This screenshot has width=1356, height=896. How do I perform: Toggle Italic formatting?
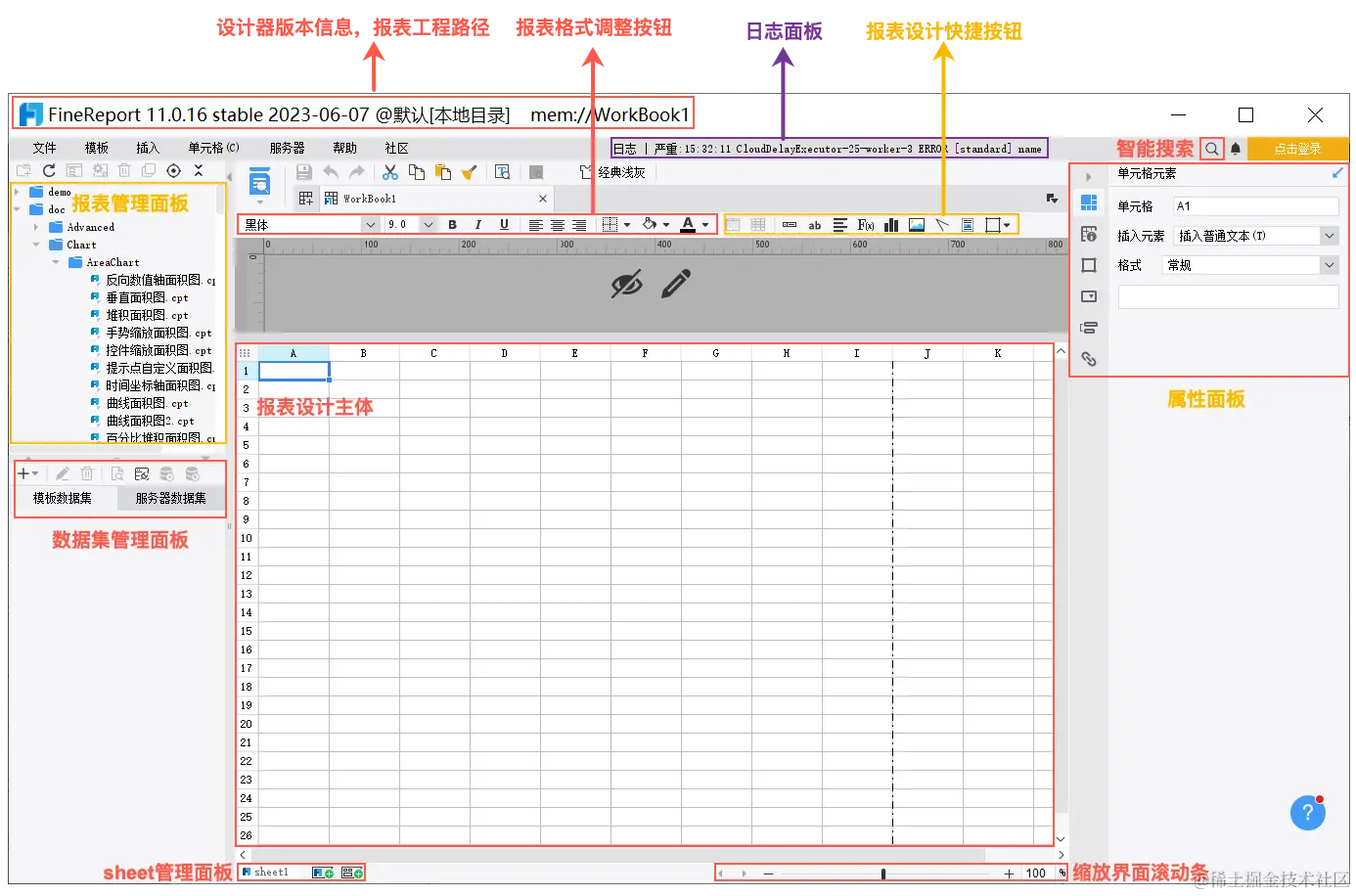pos(477,225)
